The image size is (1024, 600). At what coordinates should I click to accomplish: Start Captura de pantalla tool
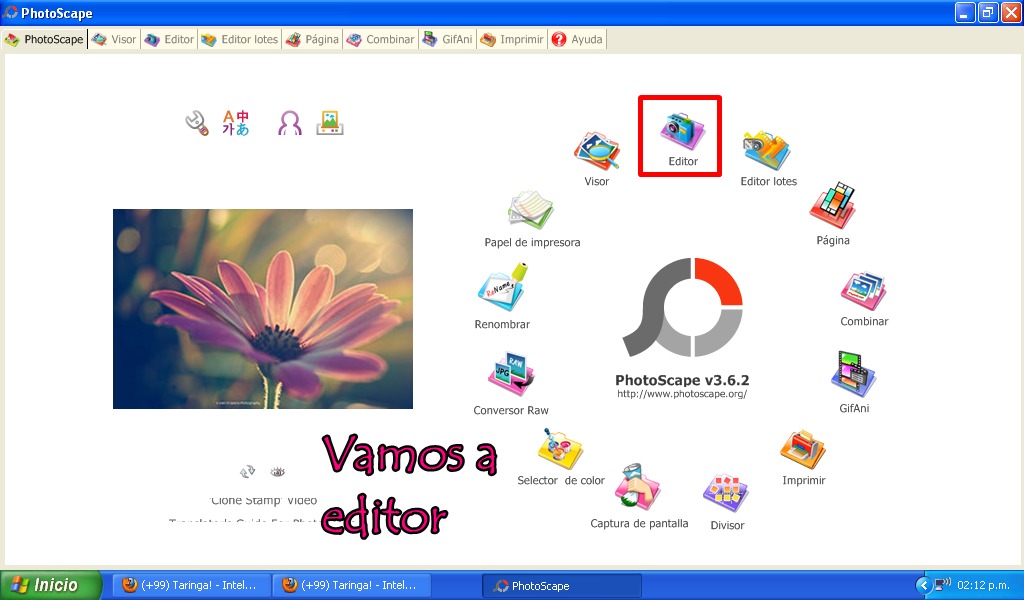[x=639, y=496]
